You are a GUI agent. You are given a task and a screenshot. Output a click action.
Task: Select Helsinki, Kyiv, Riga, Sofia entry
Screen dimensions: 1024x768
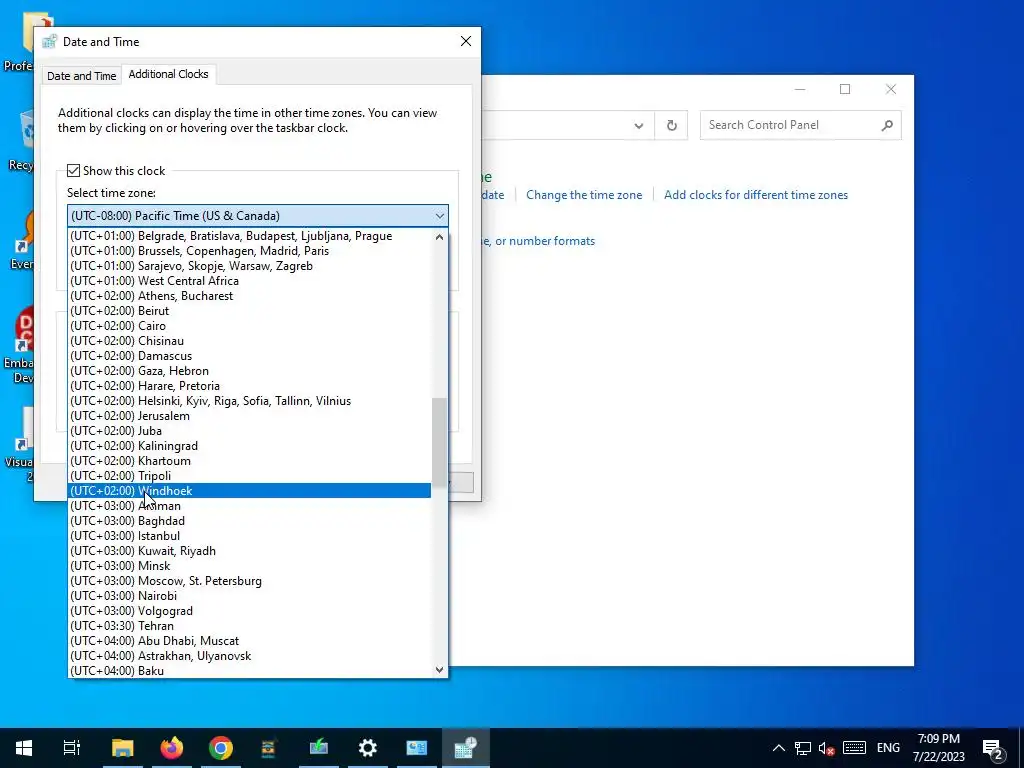point(249,401)
